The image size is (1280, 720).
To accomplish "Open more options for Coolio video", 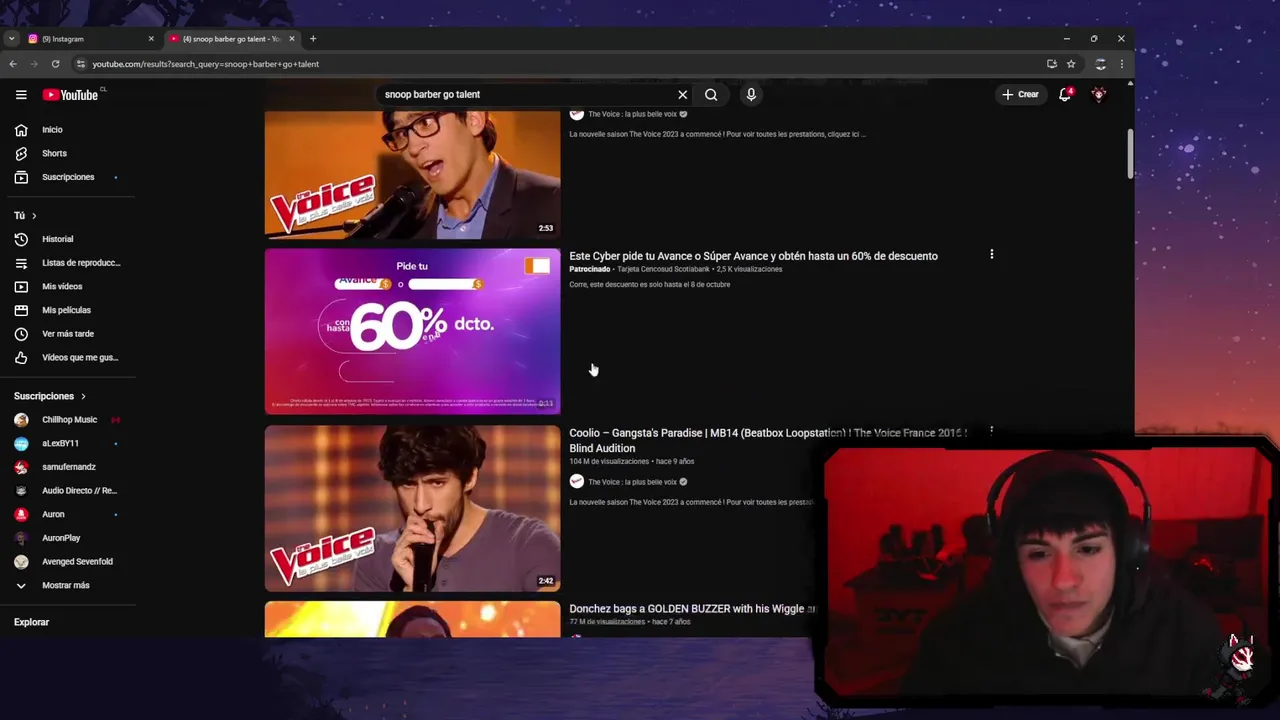I will [x=991, y=431].
